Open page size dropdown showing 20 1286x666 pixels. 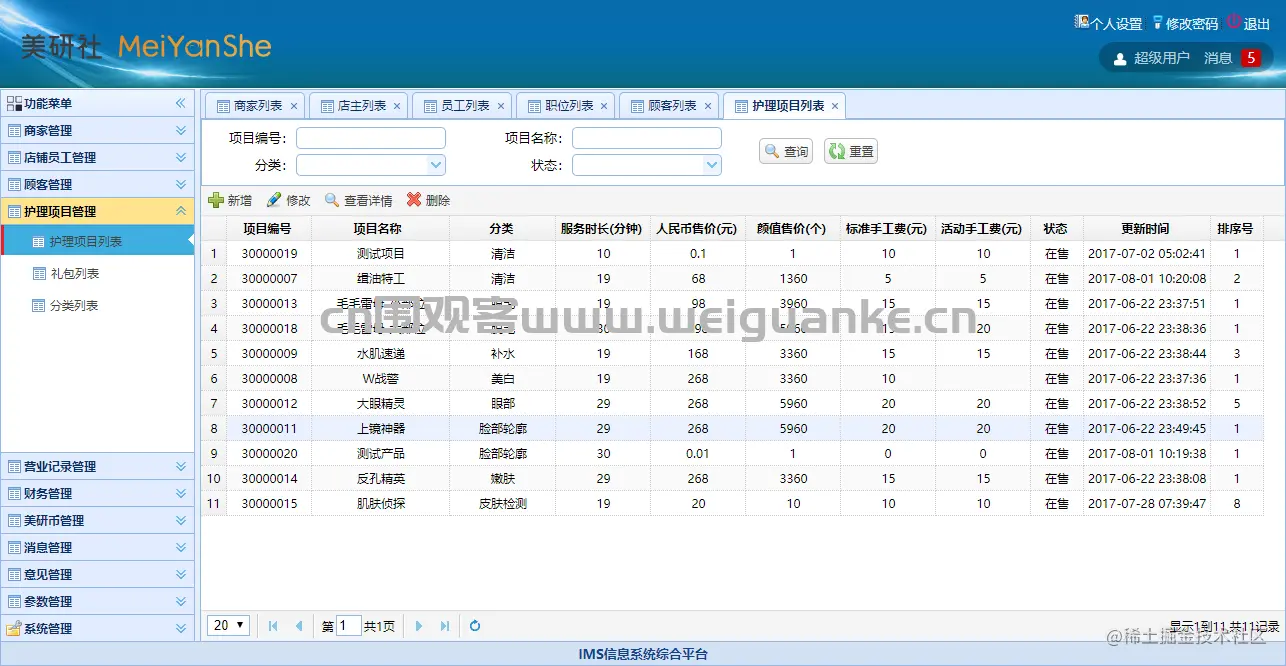[x=230, y=625]
